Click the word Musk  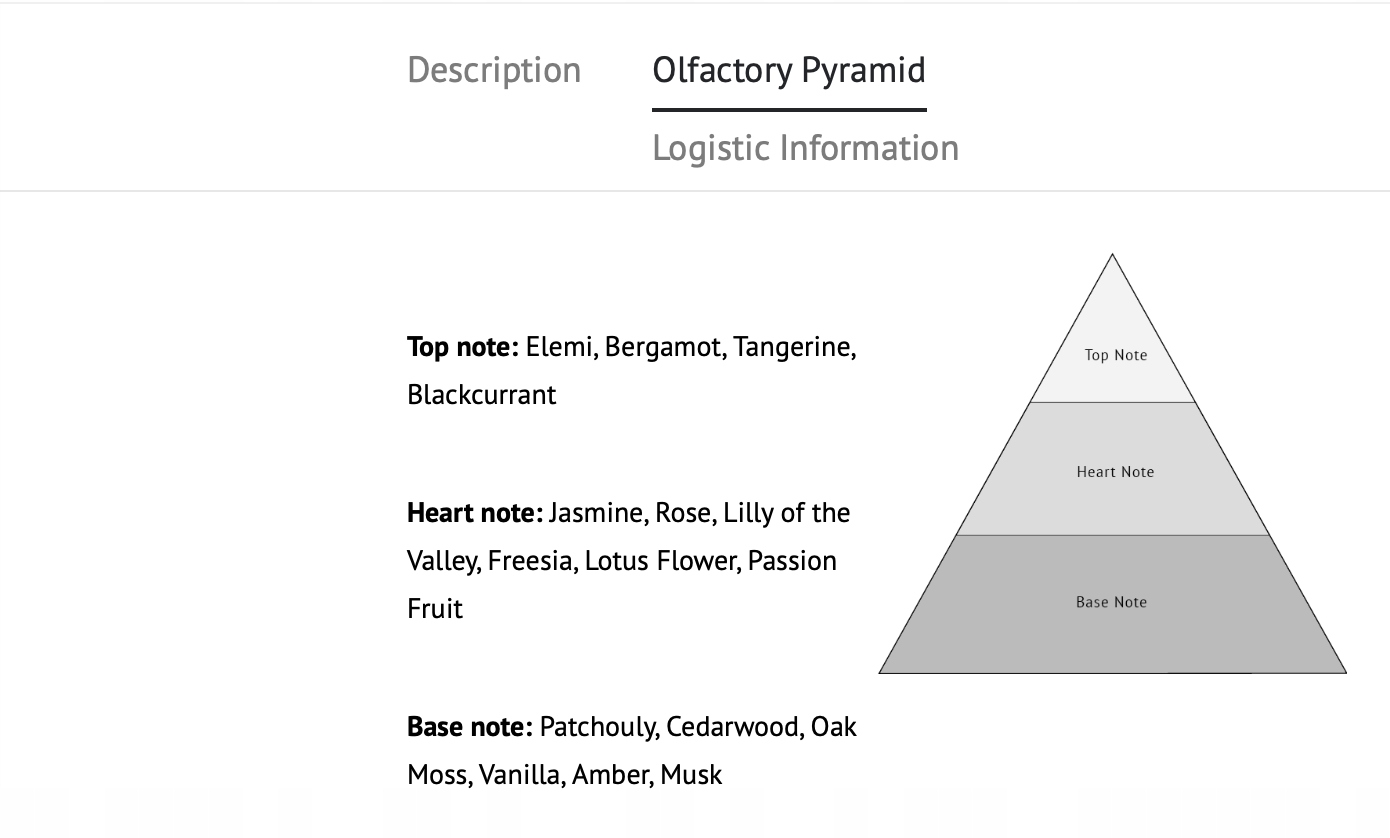[691, 774]
